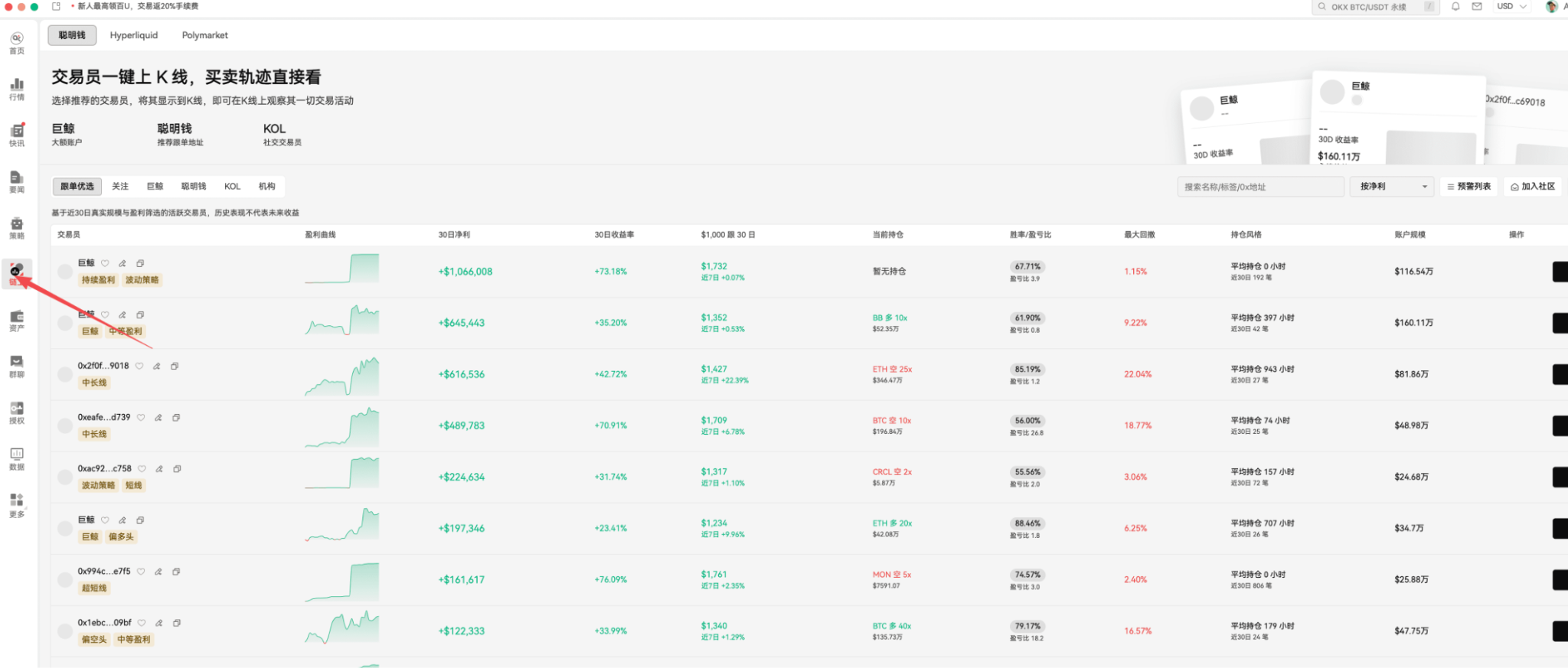Open the notifications bell icon
This screenshot has width=1568, height=668.
[x=1455, y=6]
